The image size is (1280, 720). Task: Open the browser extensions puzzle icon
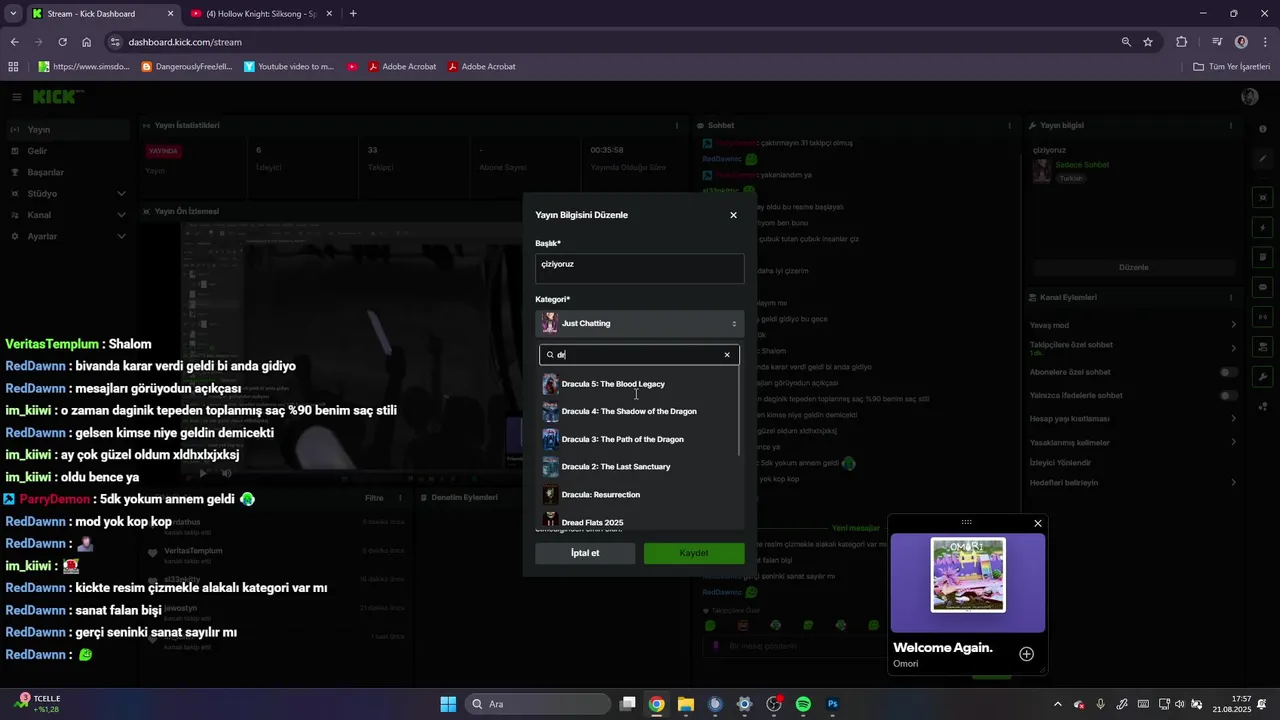(x=1182, y=42)
